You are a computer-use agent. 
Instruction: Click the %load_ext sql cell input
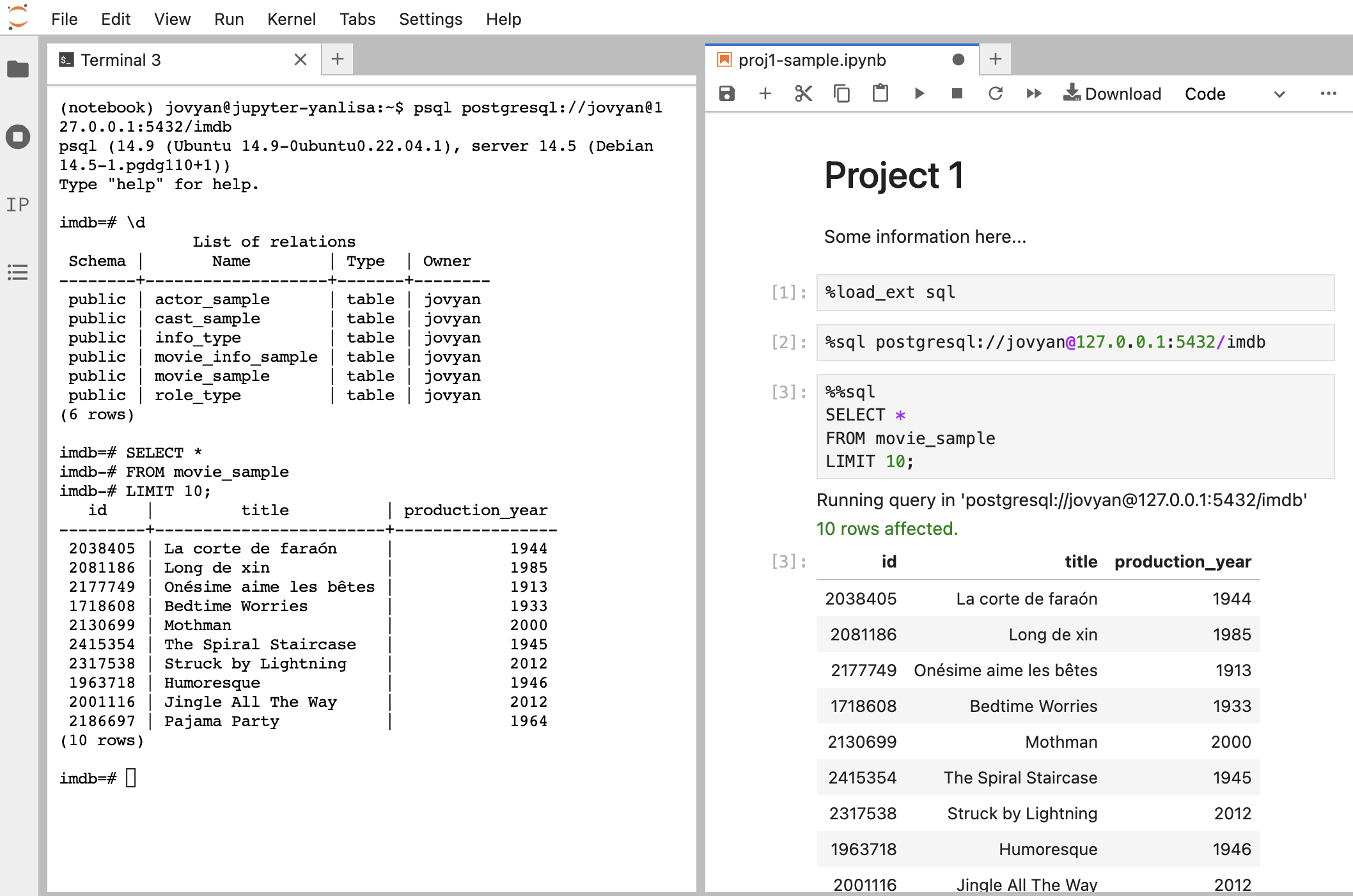tap(1074, 293)
